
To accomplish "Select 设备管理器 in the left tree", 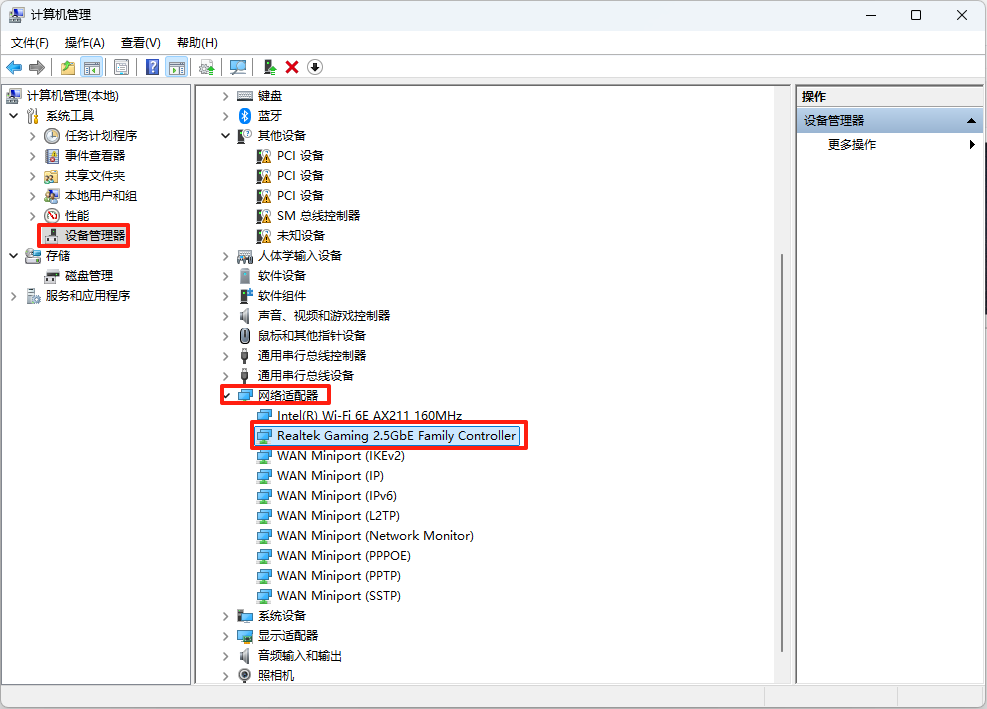I will point(95,236).
